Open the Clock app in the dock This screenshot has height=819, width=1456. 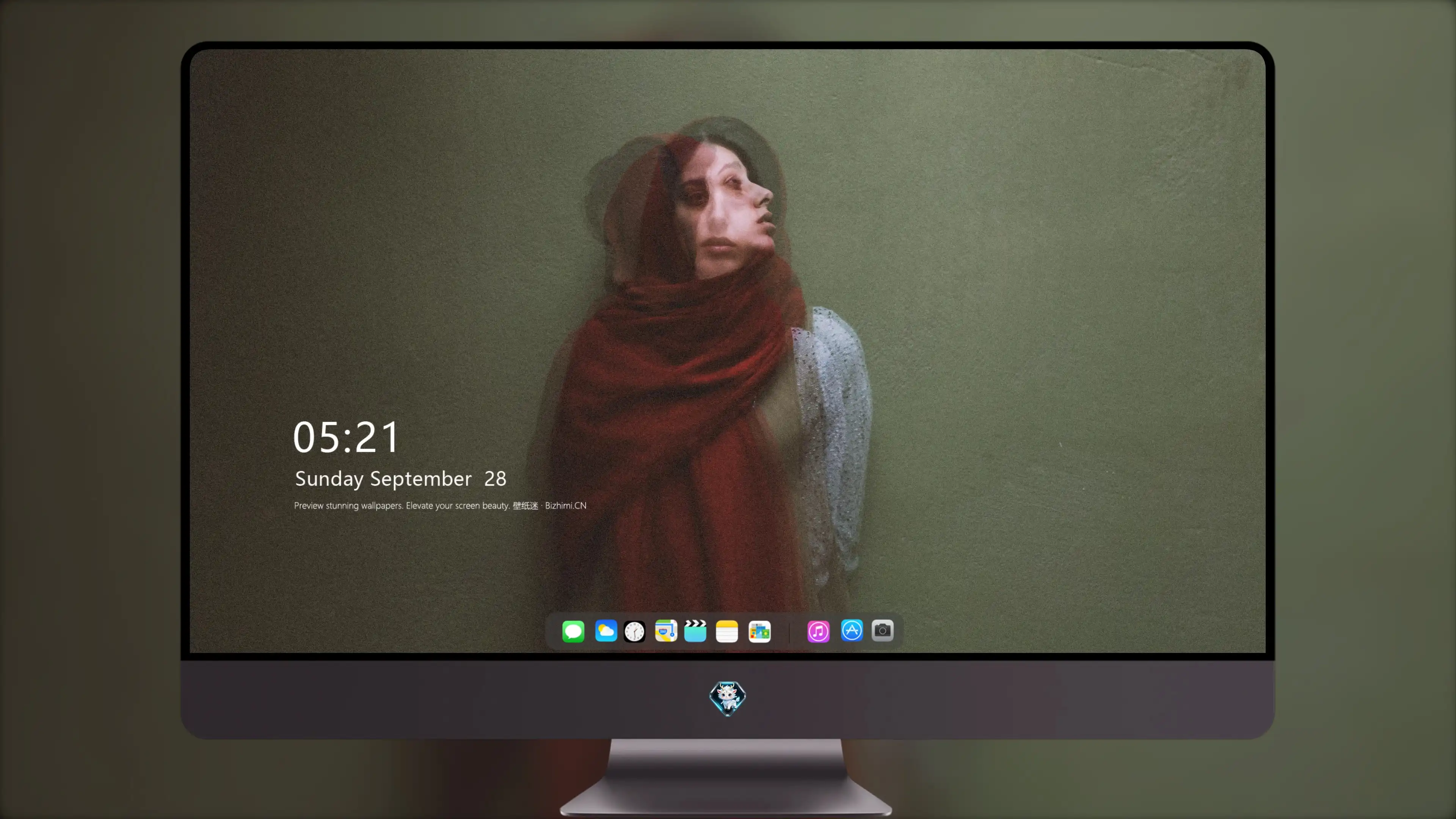[634, 631]
